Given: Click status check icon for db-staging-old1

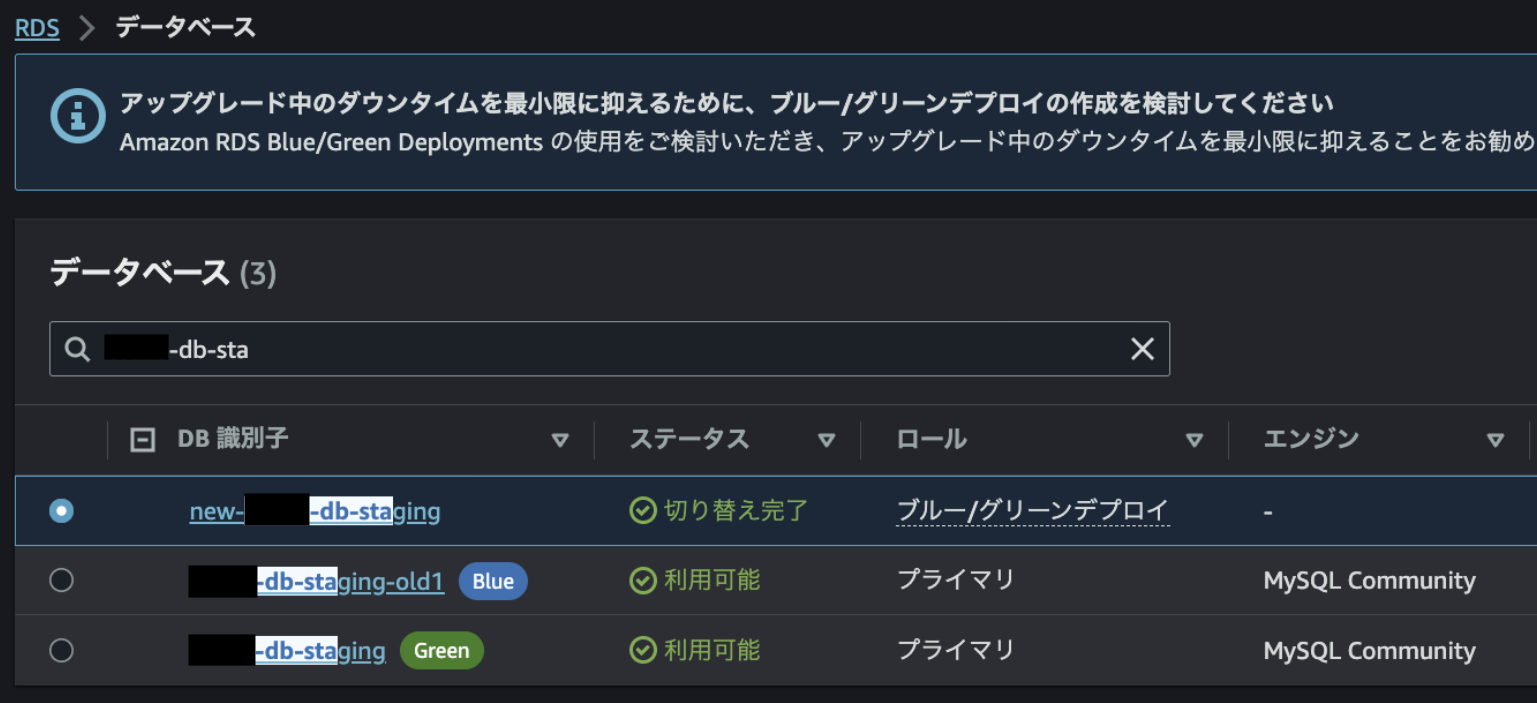Looking at the screenshot, I should [x=642, y=581].
